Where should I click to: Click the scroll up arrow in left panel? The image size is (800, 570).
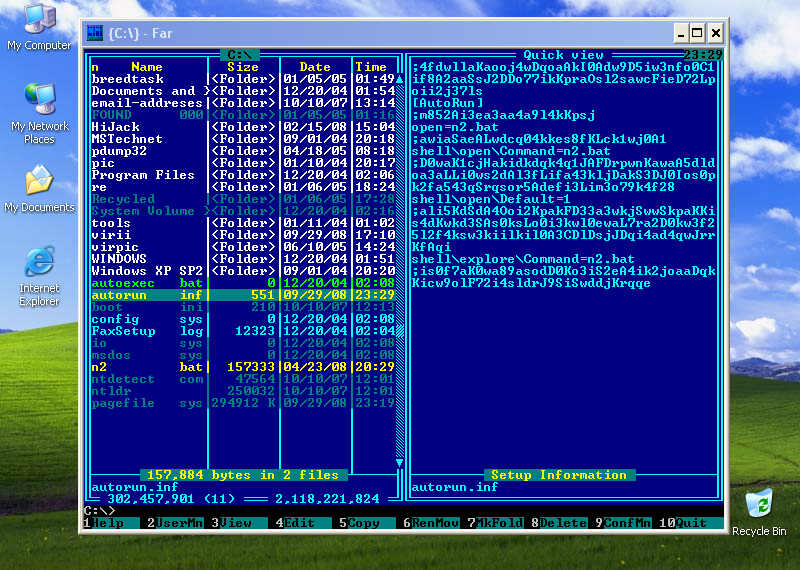coord(399,79)
